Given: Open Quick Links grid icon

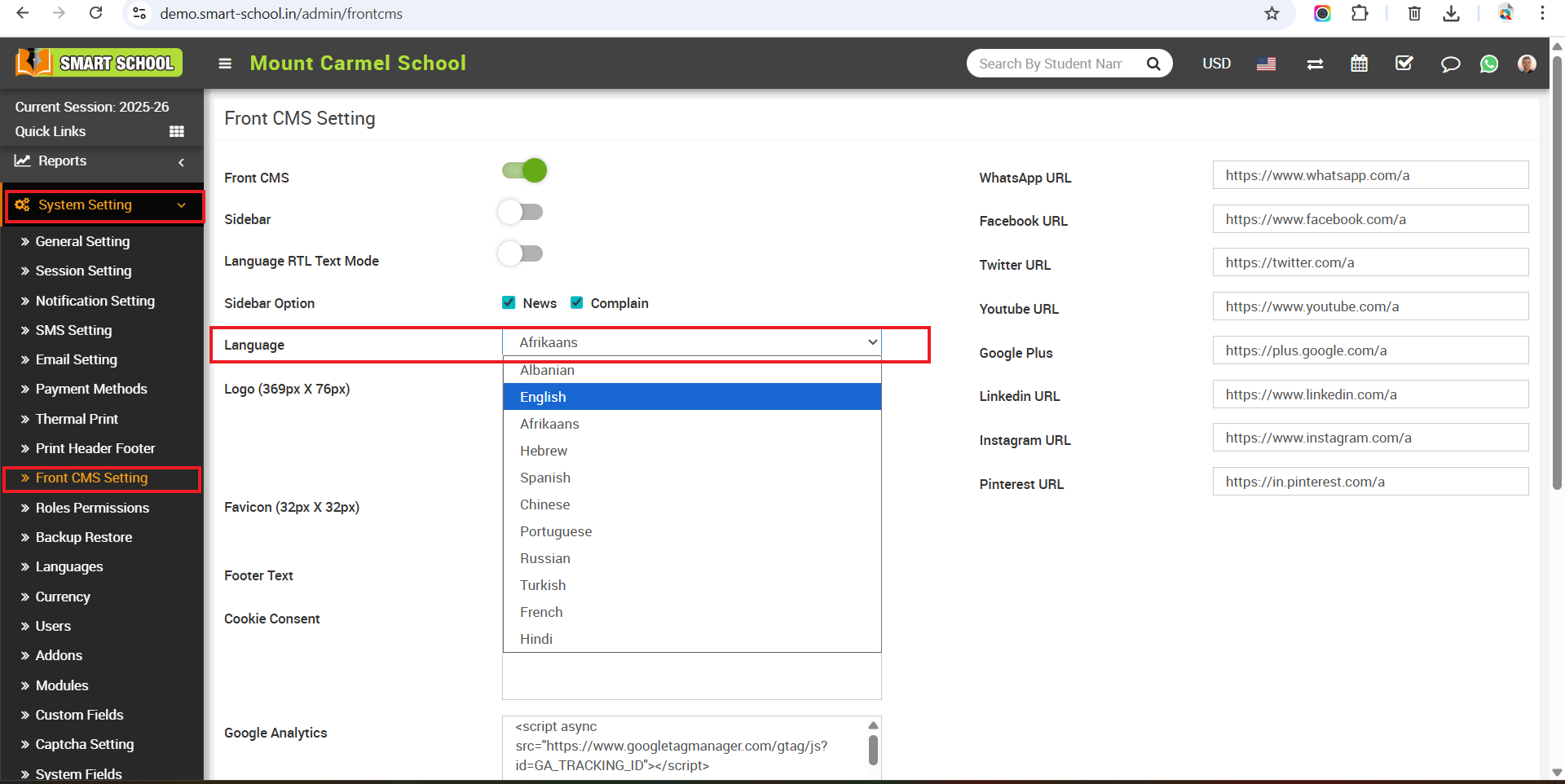Looking at the screenshot, I should point(176,131).
